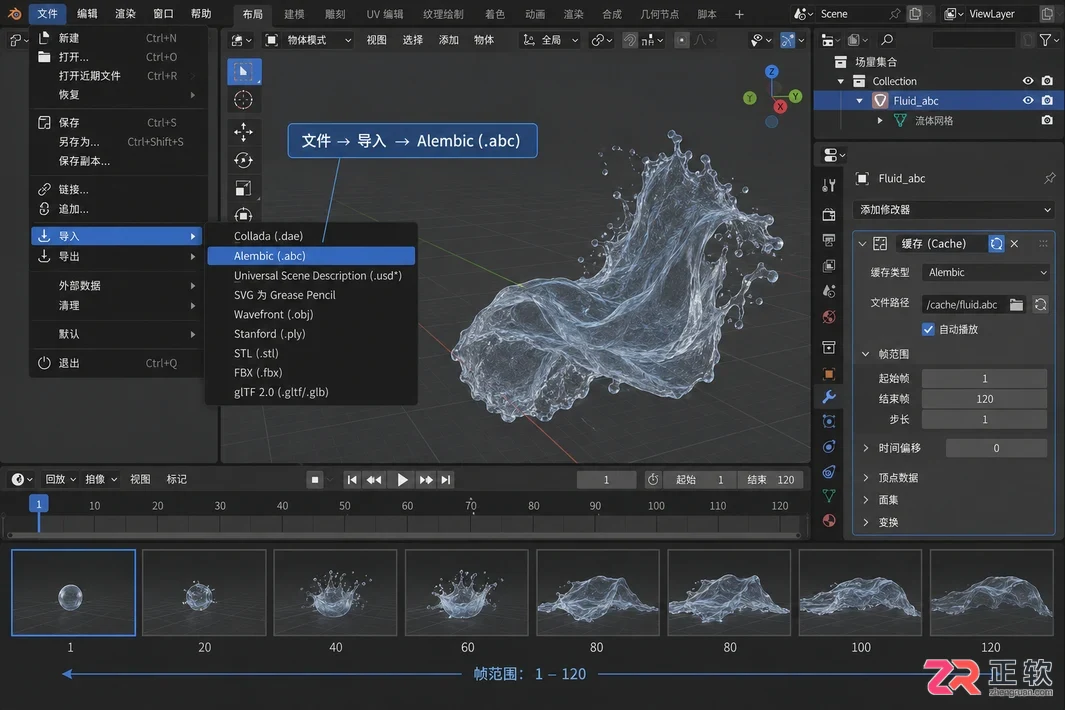Open the Output properties tab
Image resolution: width=1065 pixels, height=710 pixels.
(829, 240)
